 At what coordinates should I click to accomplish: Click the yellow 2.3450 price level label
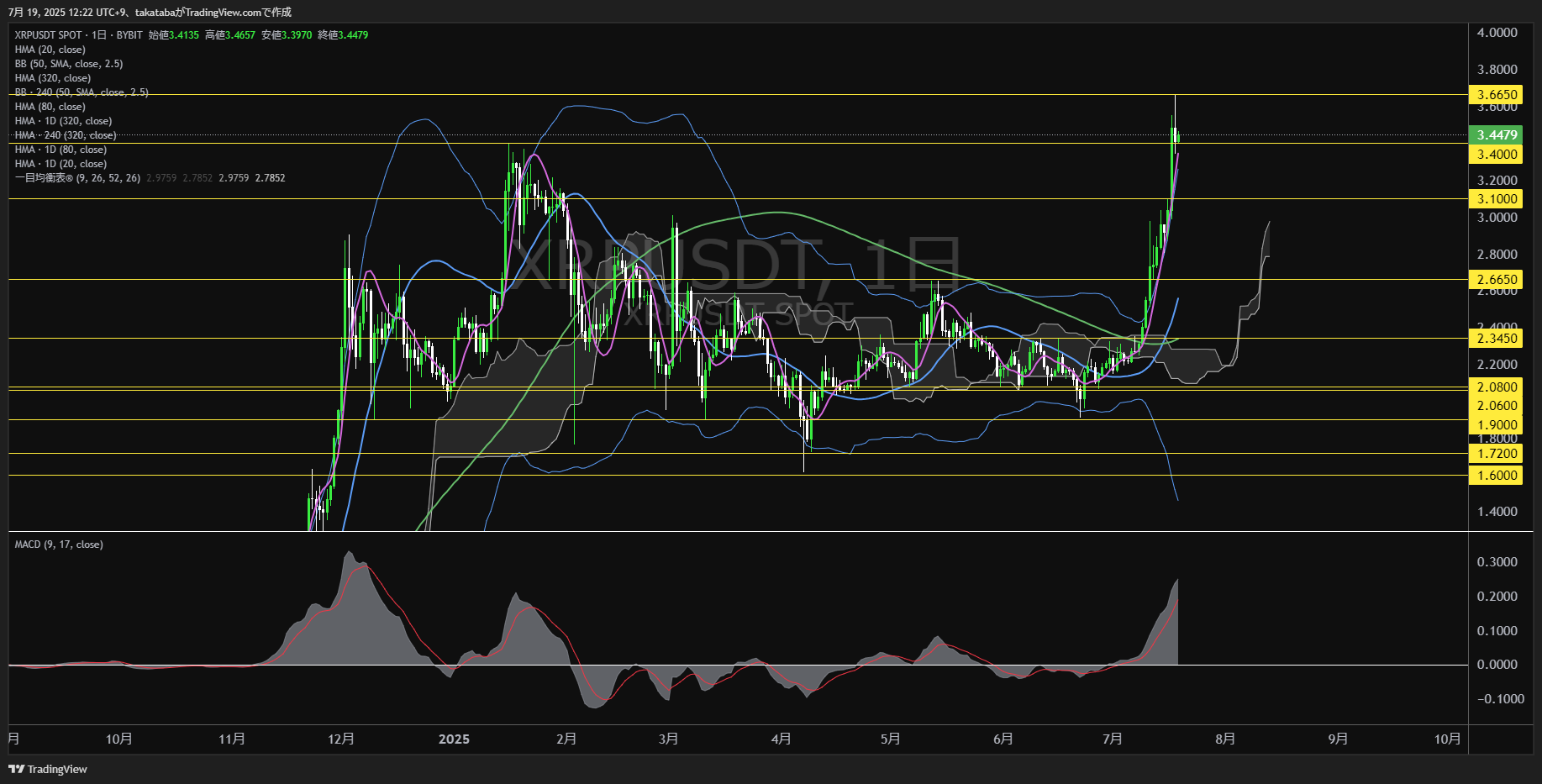(x=1497, y=339)
